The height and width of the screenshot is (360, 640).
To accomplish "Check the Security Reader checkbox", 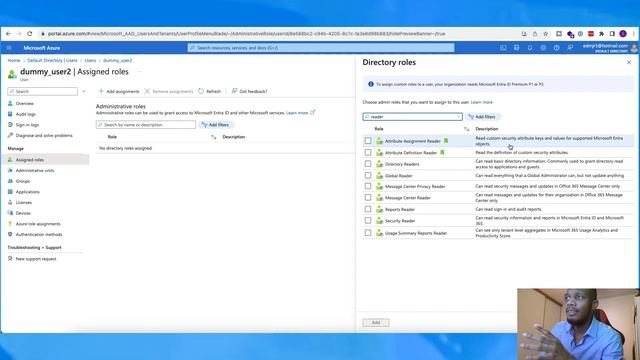I will tap(368, 221).
